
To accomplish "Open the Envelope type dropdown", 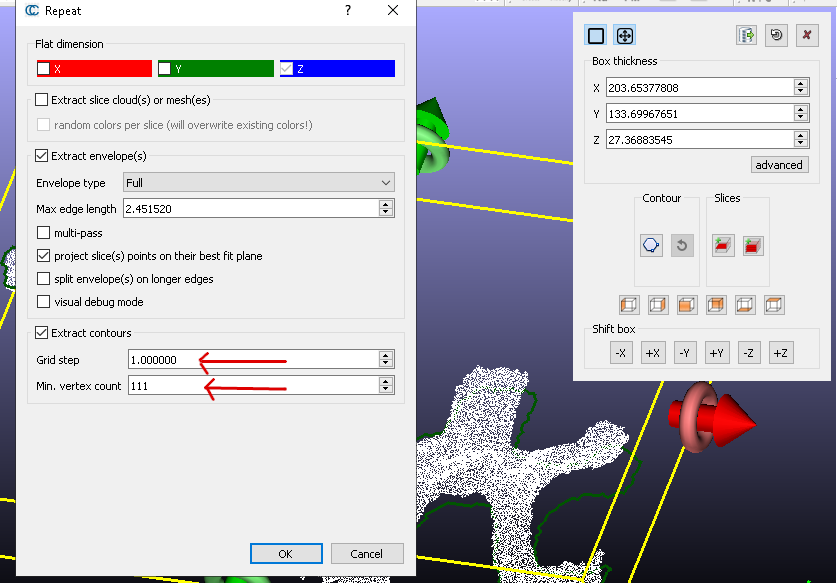I will click(258, 183).
